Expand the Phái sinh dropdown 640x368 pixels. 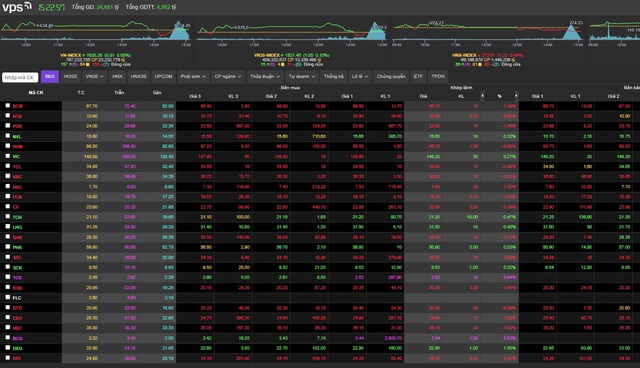[193, 76]
